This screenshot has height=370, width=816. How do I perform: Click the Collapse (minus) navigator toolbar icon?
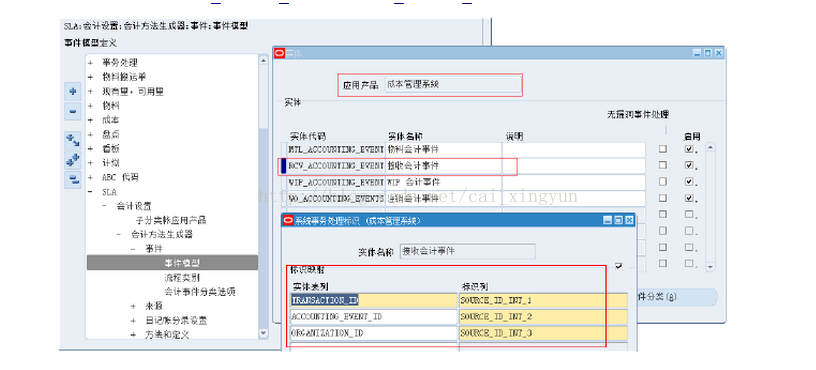[72, 111]
